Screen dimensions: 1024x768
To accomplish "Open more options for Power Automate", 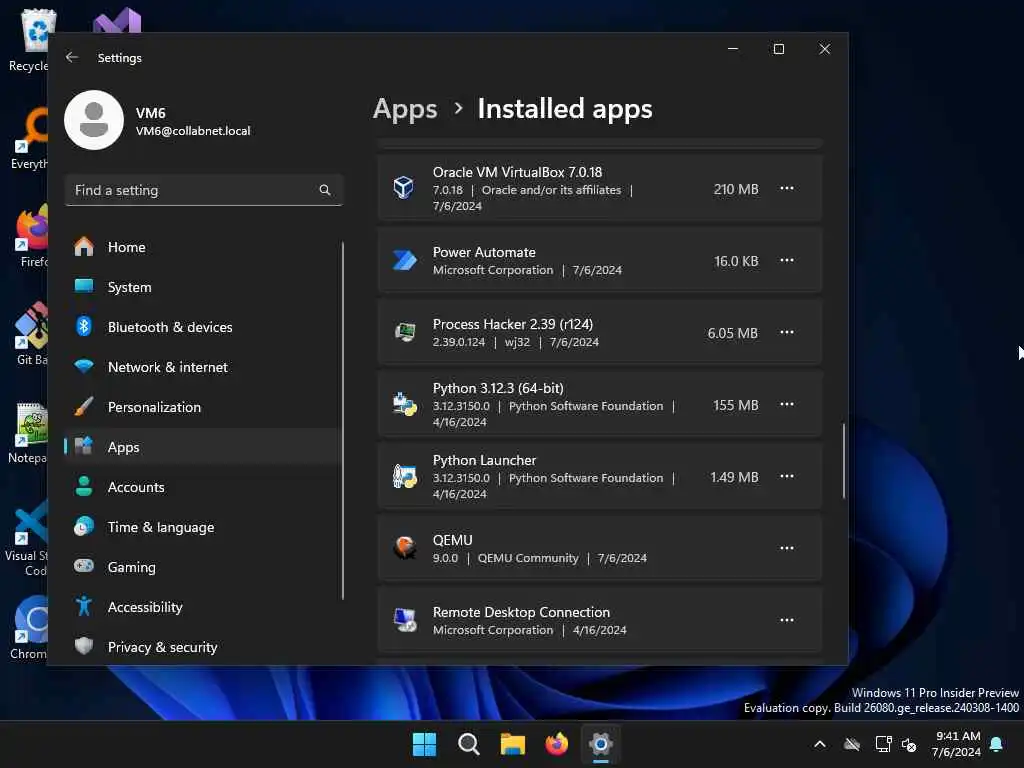I will click(787, 260).
